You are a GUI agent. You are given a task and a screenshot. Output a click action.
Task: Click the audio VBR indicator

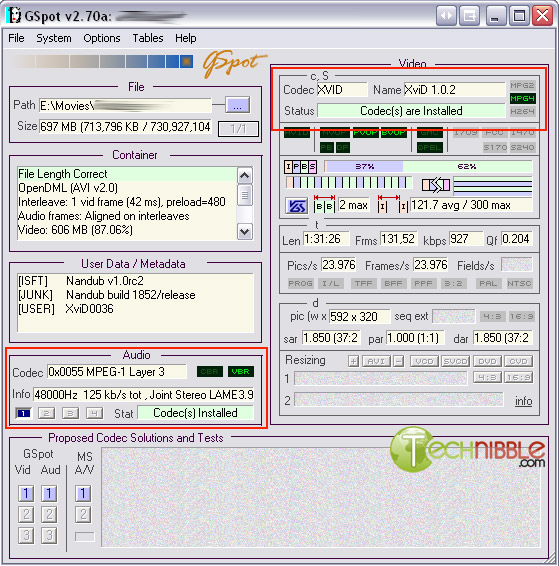tap(241, 371)
